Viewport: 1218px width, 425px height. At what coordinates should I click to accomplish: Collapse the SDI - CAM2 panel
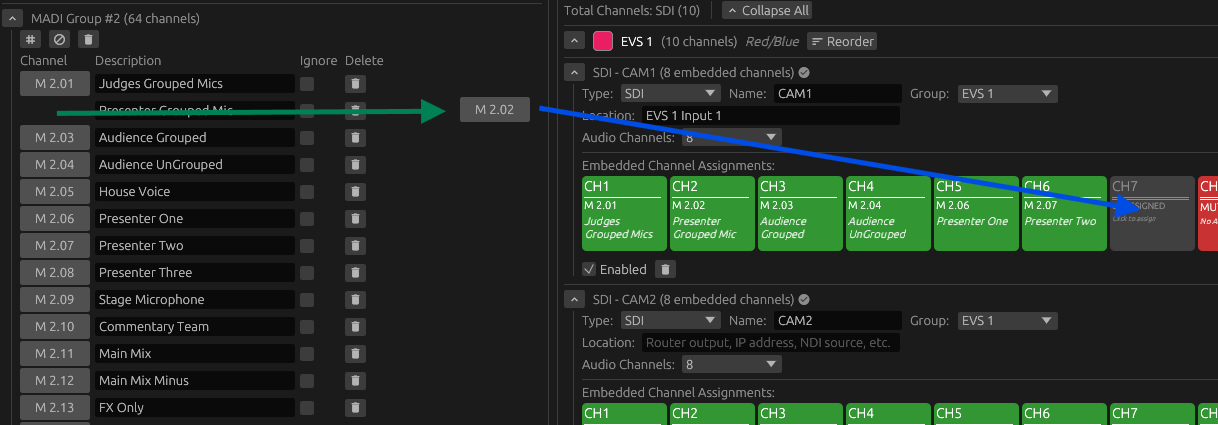[x=574, y=298]
